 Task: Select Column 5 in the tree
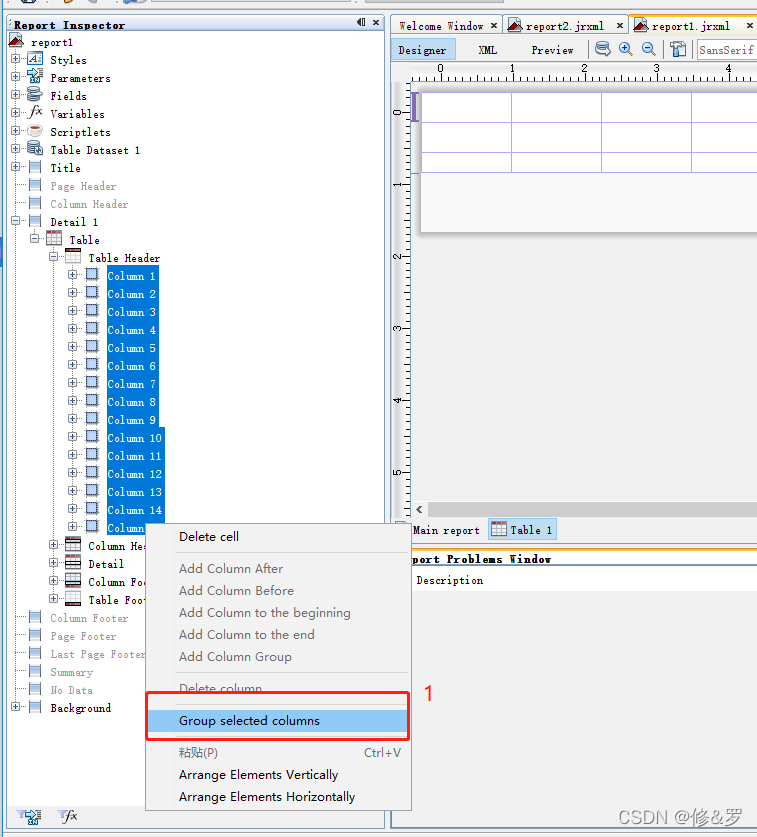pos(131,348)
